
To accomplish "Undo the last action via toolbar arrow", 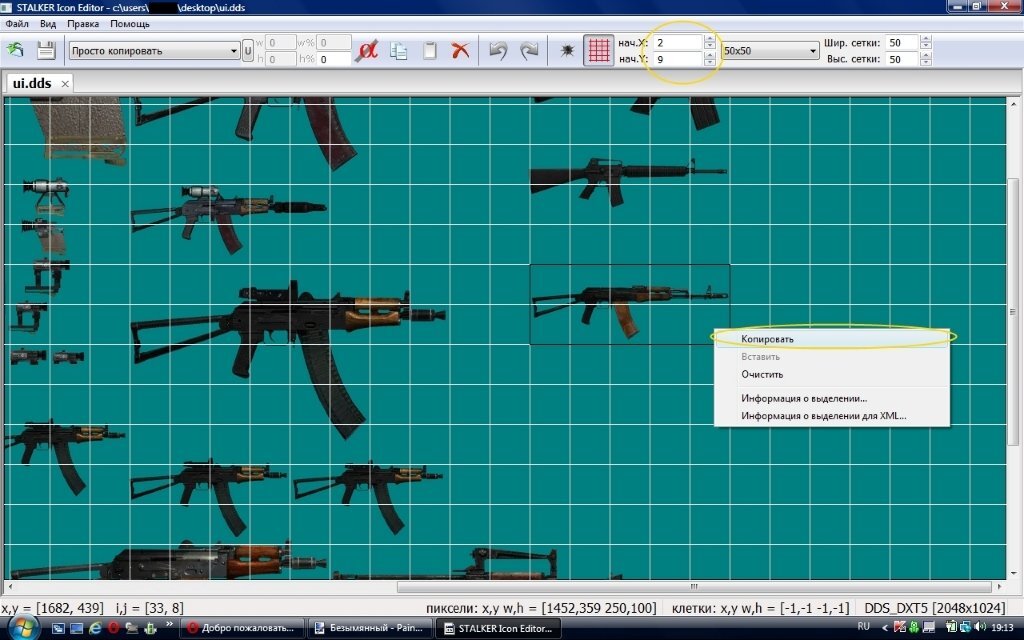I will coord(498,51).
